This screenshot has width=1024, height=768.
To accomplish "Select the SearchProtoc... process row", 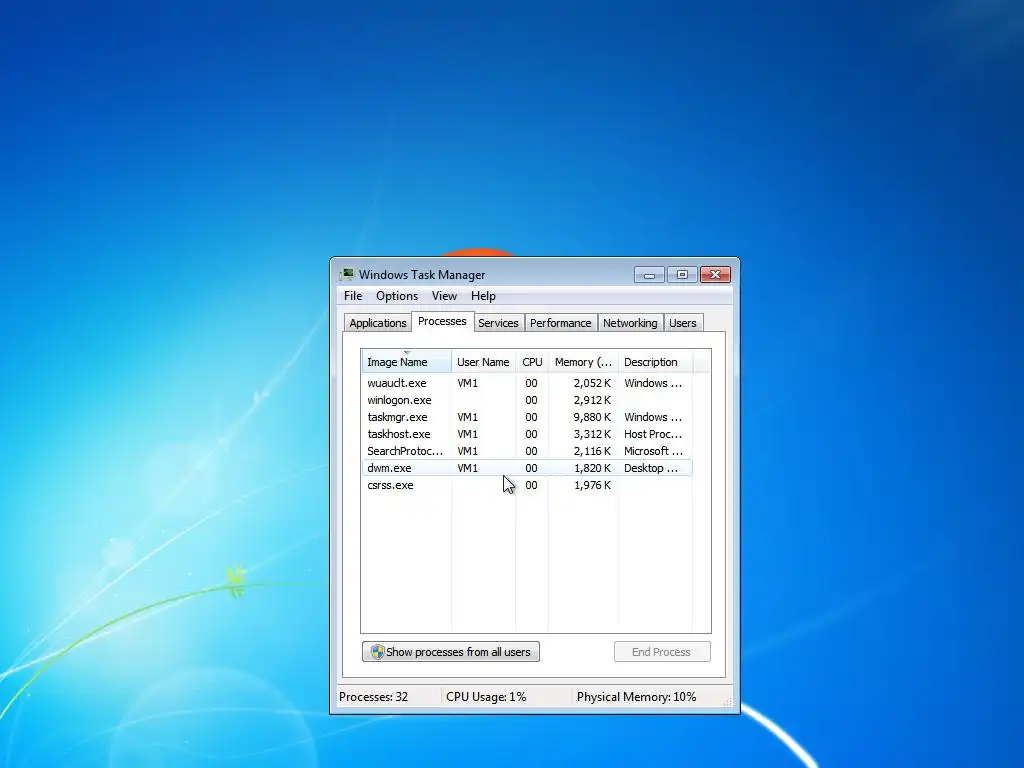I will [526, 451].
